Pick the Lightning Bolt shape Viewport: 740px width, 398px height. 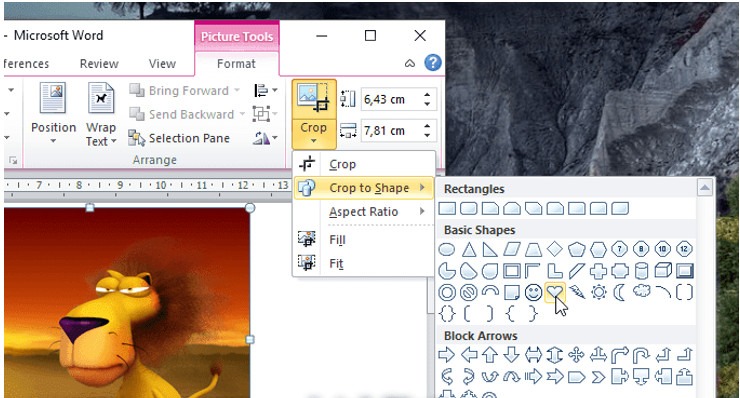point(576,292)
